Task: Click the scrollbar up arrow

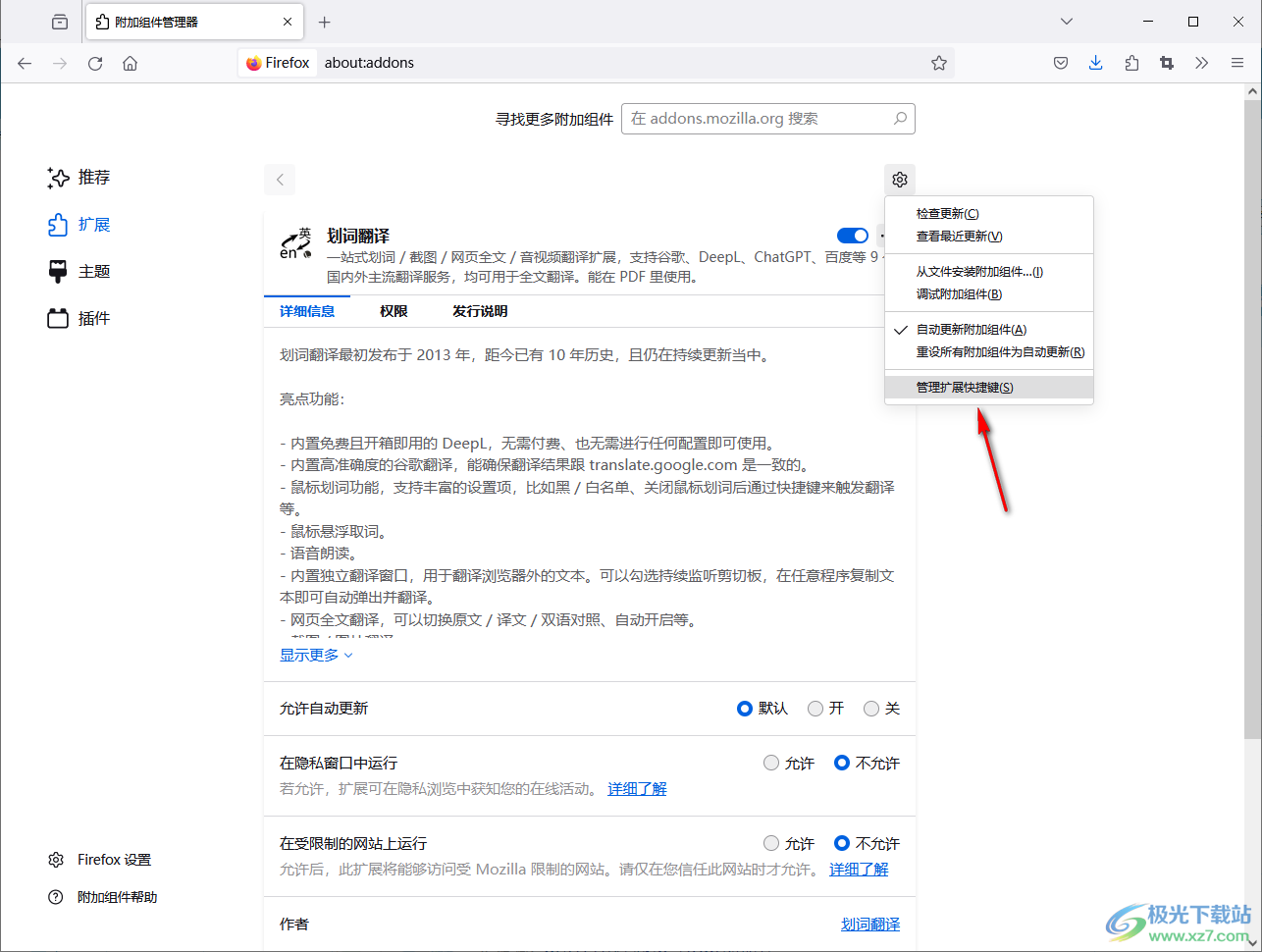Action: pyautogui.click(x=1252, y=91)
